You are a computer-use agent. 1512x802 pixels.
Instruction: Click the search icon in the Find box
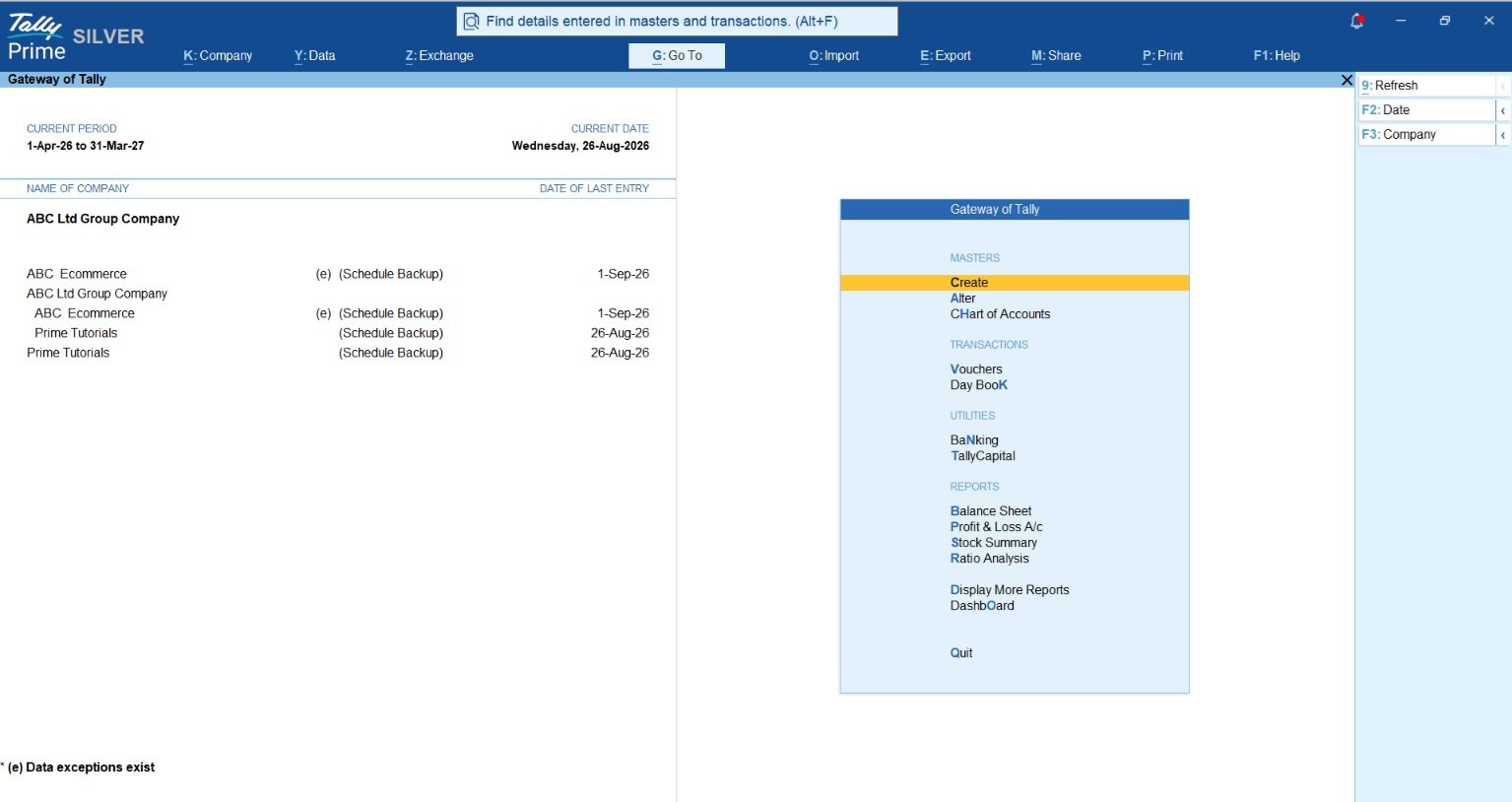(x=471, y=22)
